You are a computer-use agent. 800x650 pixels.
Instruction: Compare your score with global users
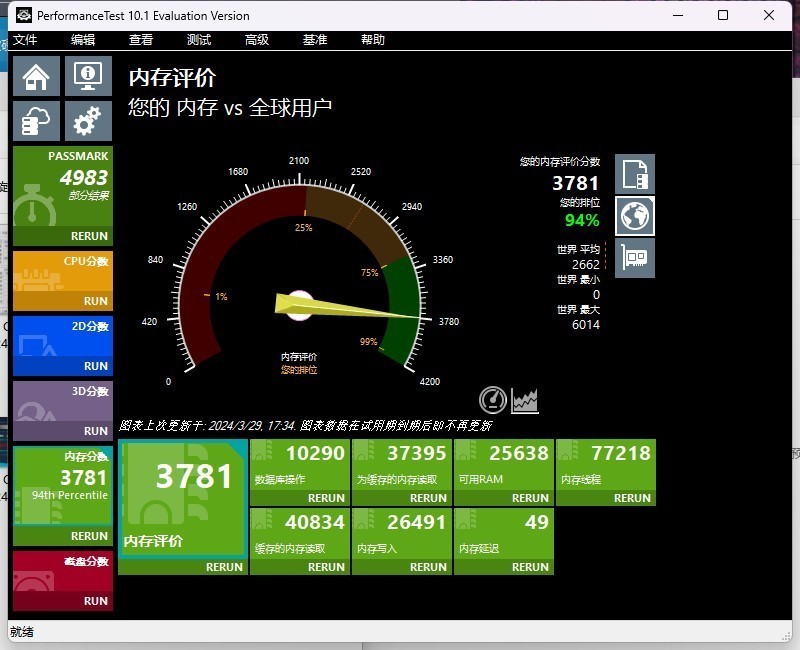(634, 215)
